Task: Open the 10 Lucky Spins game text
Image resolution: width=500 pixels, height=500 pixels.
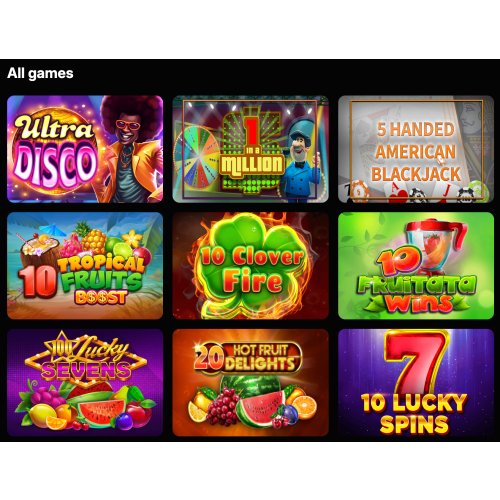Action: [414, 413]
